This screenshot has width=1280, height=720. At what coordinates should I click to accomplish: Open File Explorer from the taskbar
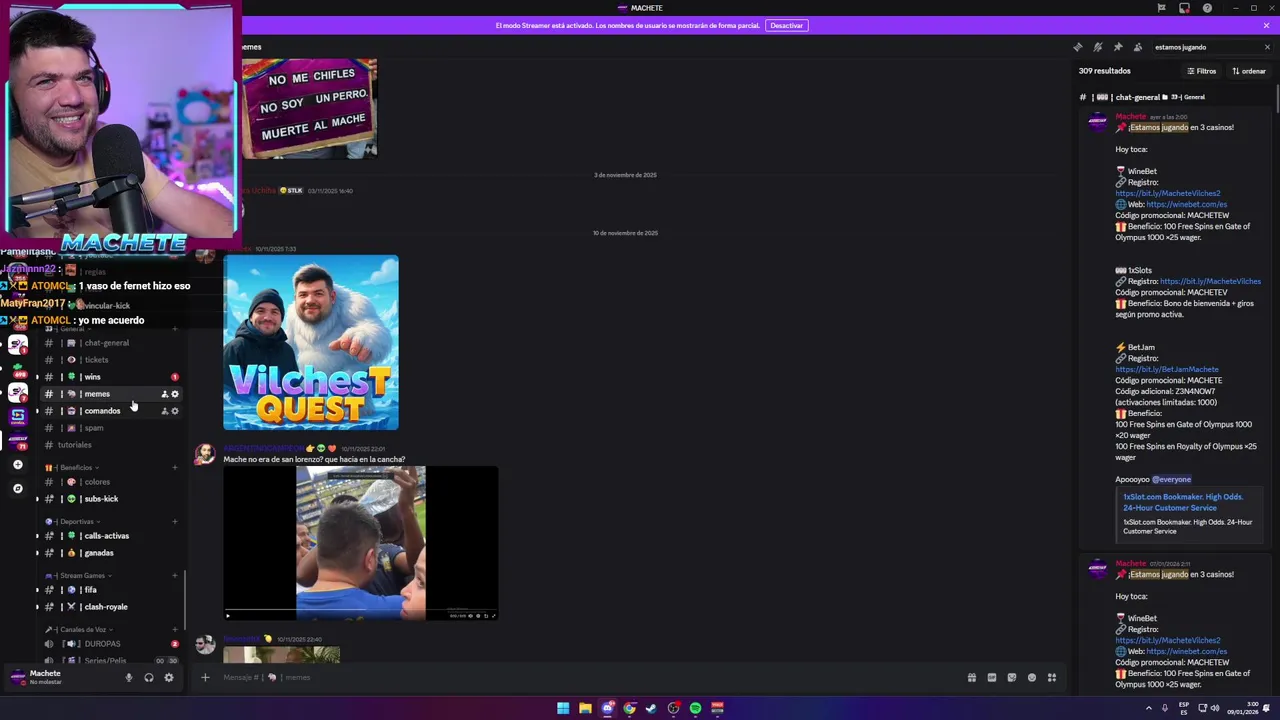585,708
